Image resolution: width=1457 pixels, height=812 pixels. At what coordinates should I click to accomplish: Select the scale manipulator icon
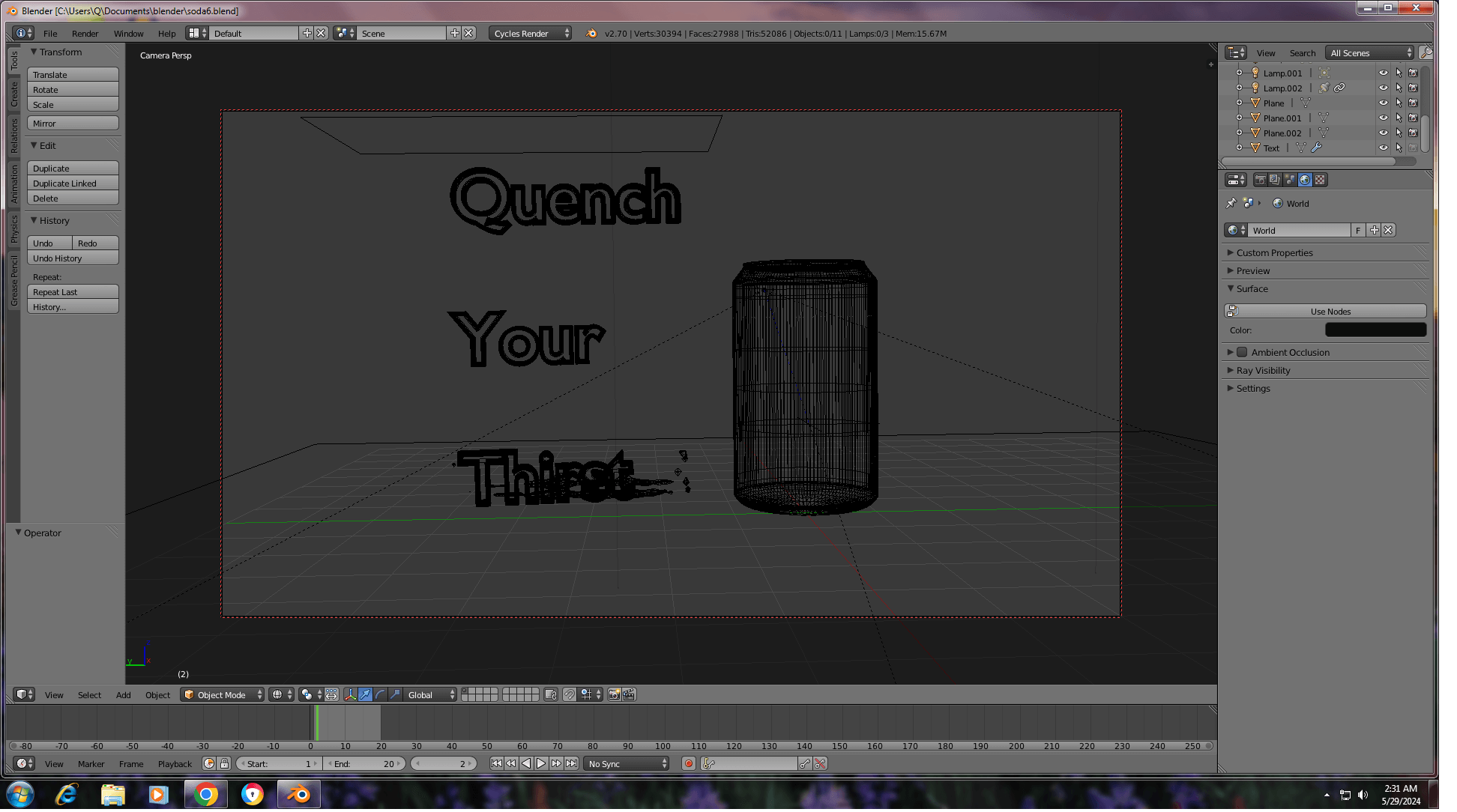(395, 695)
